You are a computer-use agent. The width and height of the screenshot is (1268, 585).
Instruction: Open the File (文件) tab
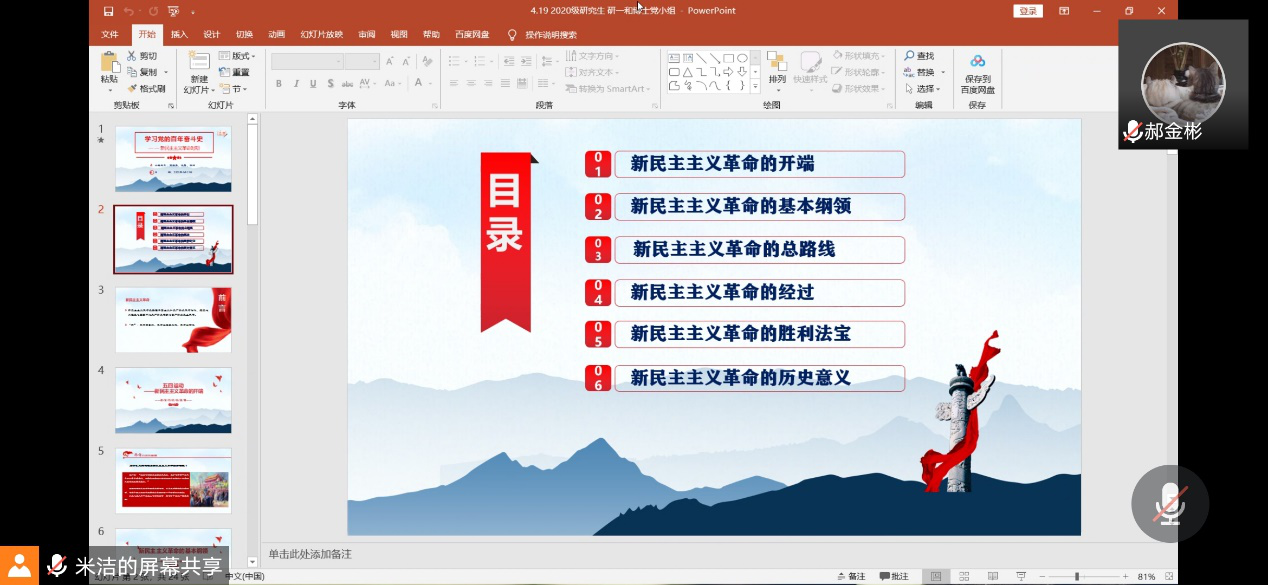(110, 34)
